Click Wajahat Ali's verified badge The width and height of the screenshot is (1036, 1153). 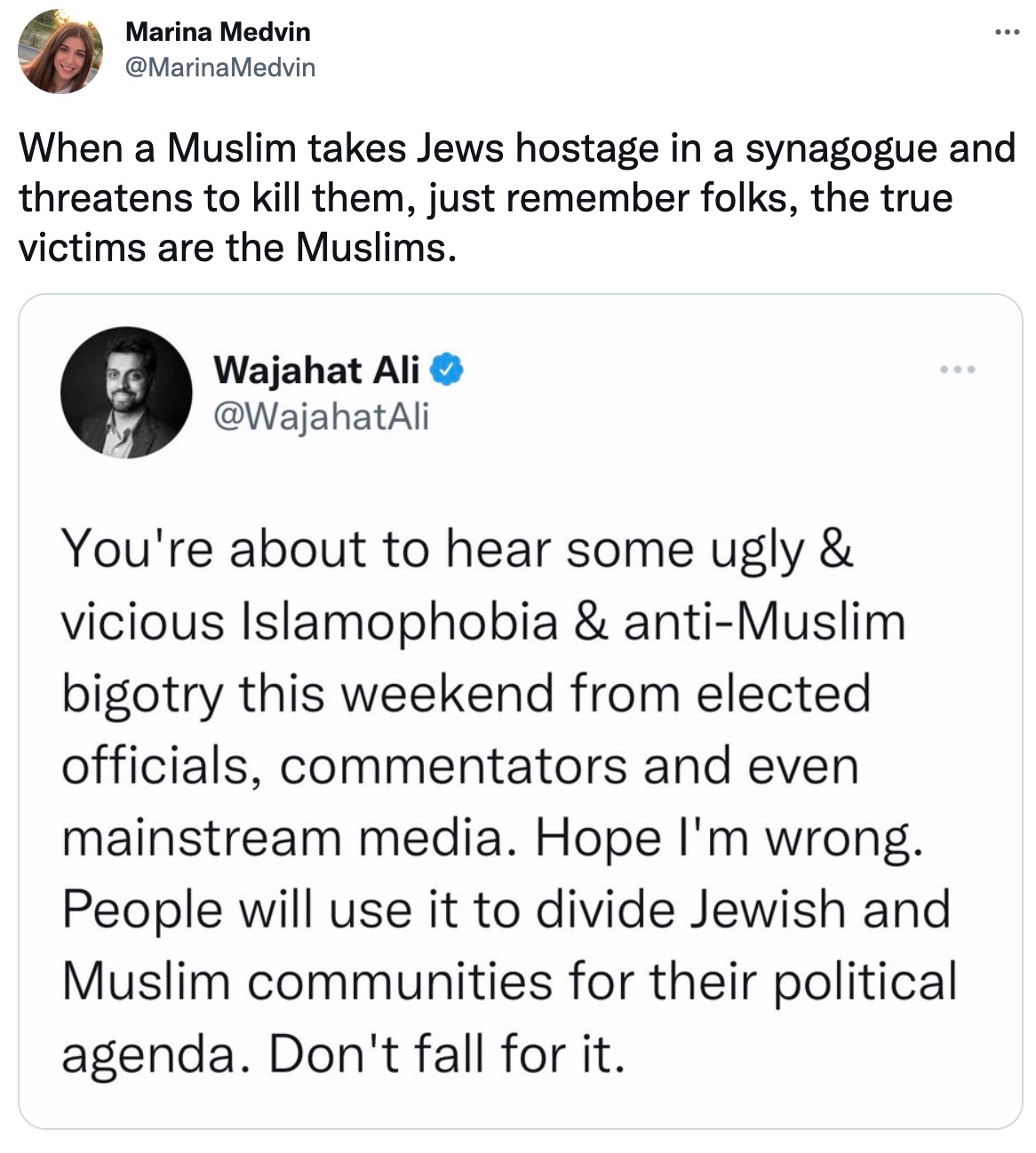(447, 370)
